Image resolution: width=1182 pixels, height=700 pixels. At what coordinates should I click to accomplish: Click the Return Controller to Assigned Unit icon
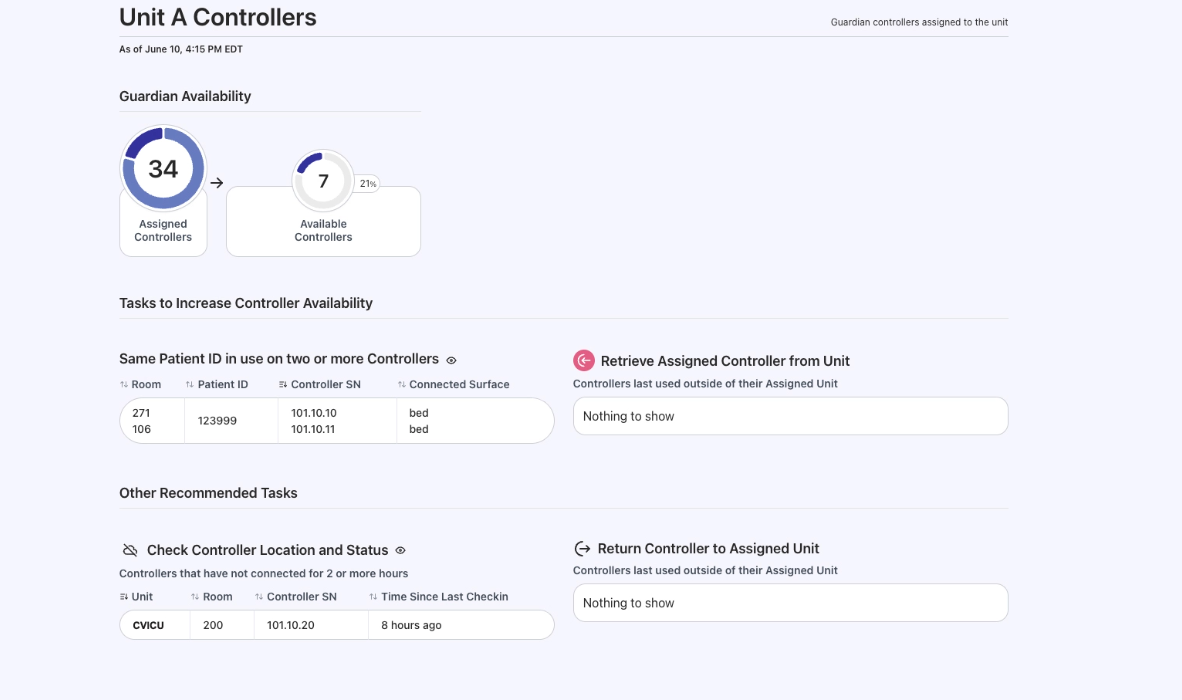pos(582,549)
